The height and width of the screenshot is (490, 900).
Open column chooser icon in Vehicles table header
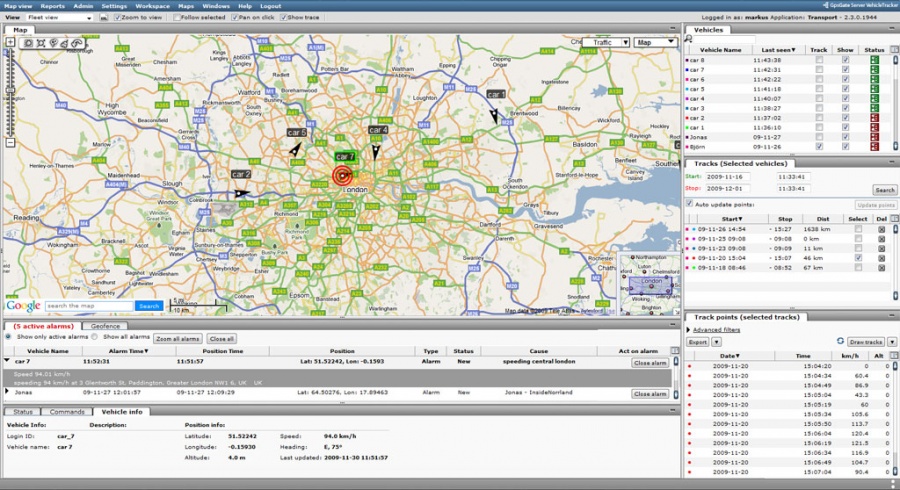click(894, 50)
